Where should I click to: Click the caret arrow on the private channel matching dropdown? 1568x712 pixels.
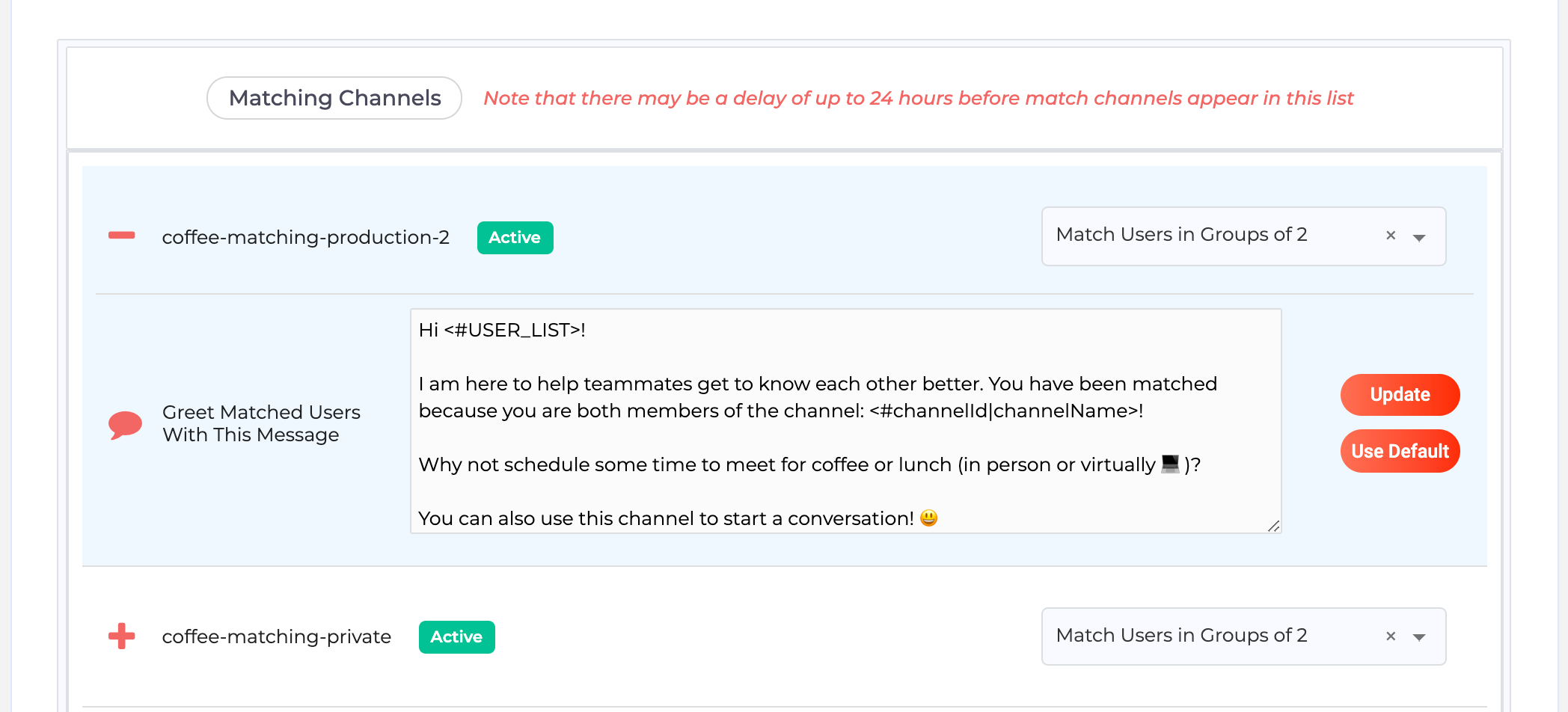[1420, 636]
